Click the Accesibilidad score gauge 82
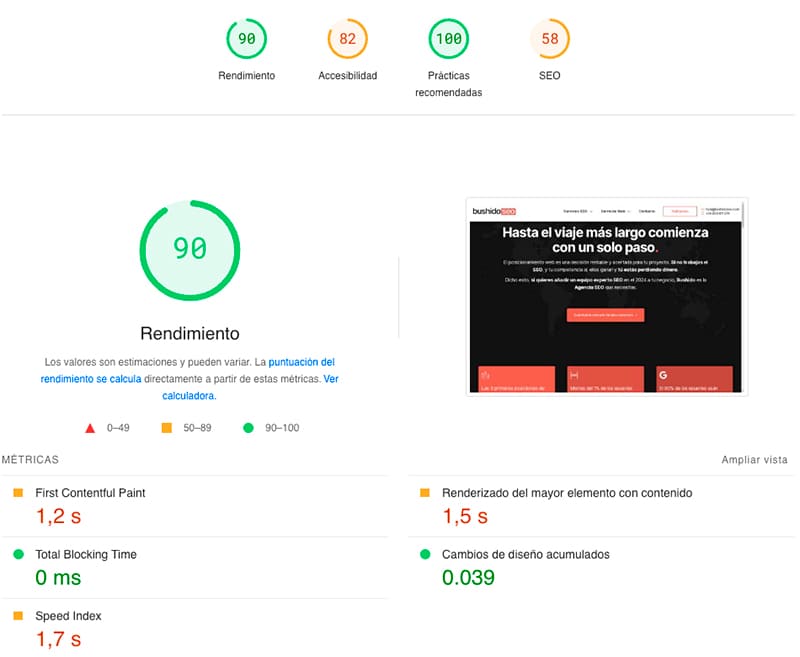 point(347,39)
